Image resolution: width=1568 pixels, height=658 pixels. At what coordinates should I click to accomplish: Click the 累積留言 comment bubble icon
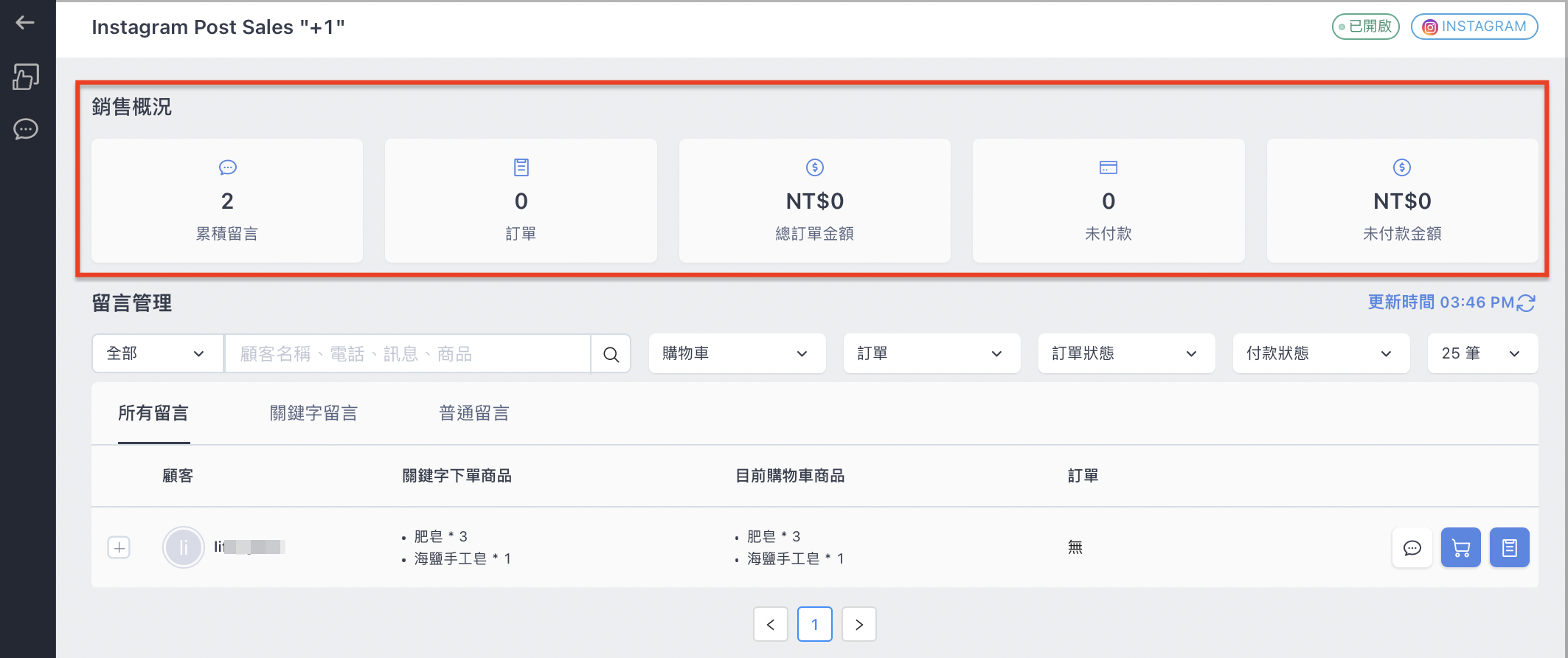pyautogui.click(x=227, y=167)
